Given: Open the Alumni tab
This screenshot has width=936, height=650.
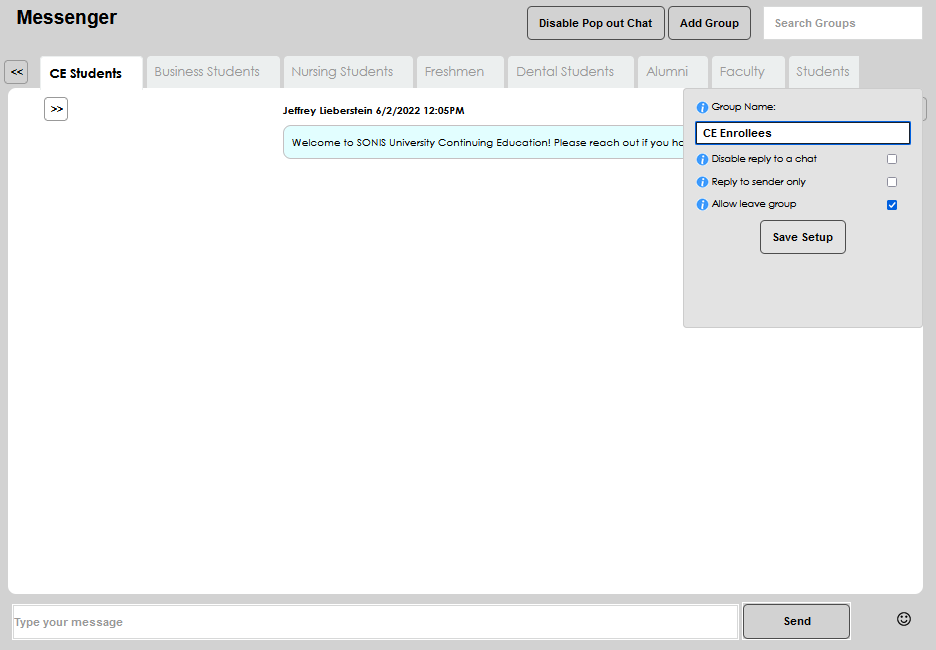Looking at the screenshot, I should (x=673, y=72).
